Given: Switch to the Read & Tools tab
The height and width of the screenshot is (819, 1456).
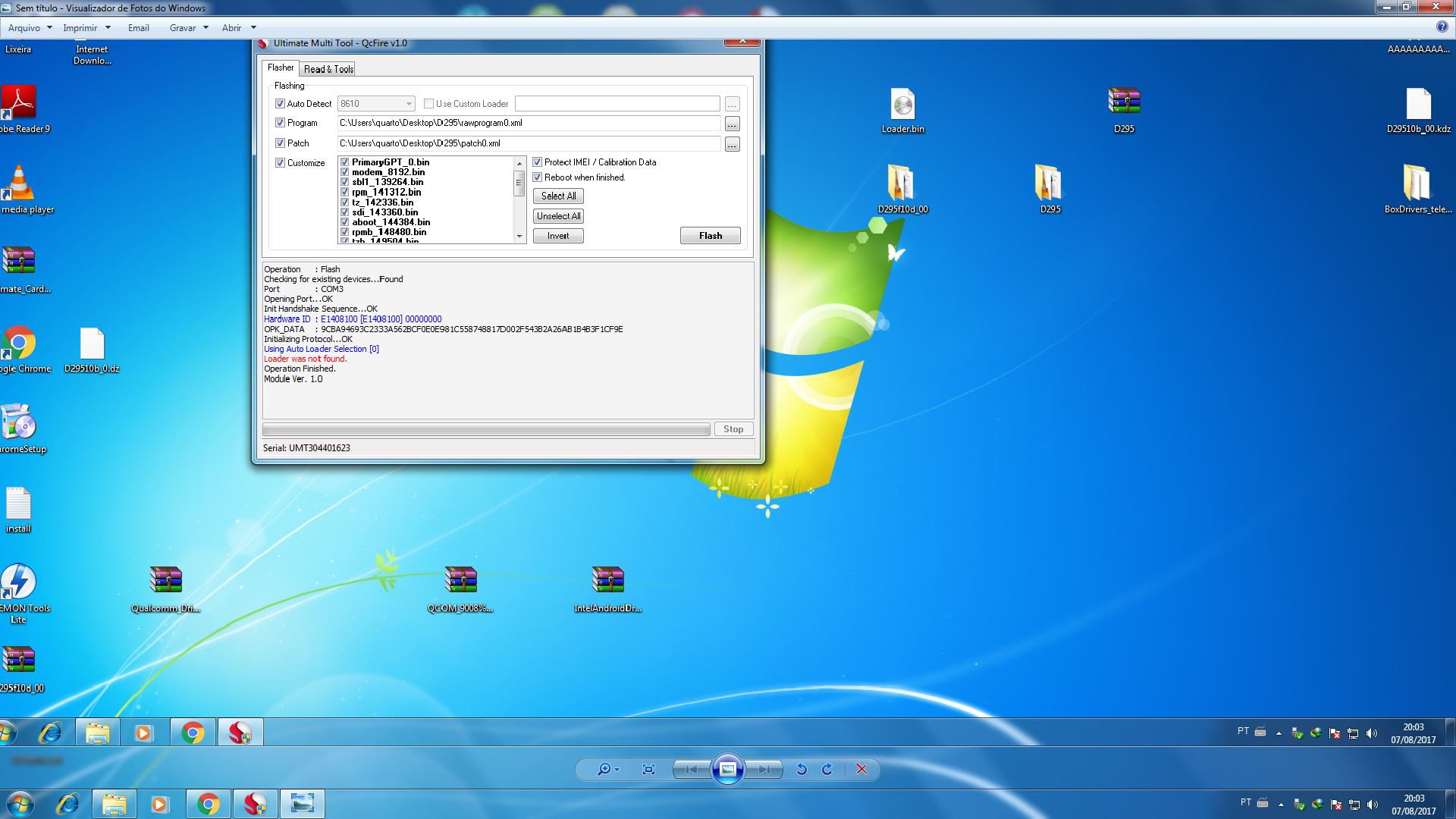Looking at the screenshot, I should point(328,69).
